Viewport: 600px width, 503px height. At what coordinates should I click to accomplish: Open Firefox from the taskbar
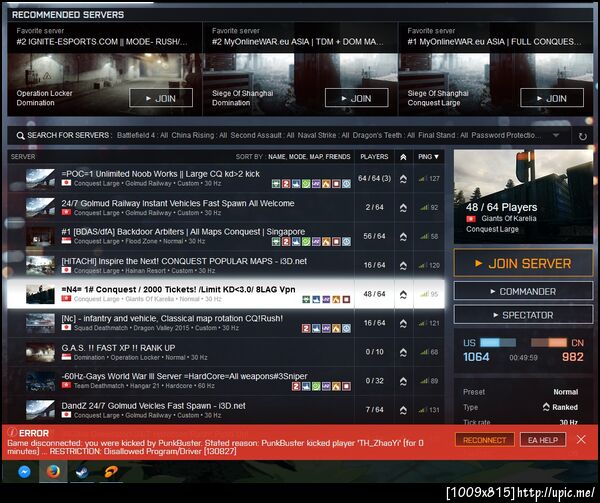[53, 472]
